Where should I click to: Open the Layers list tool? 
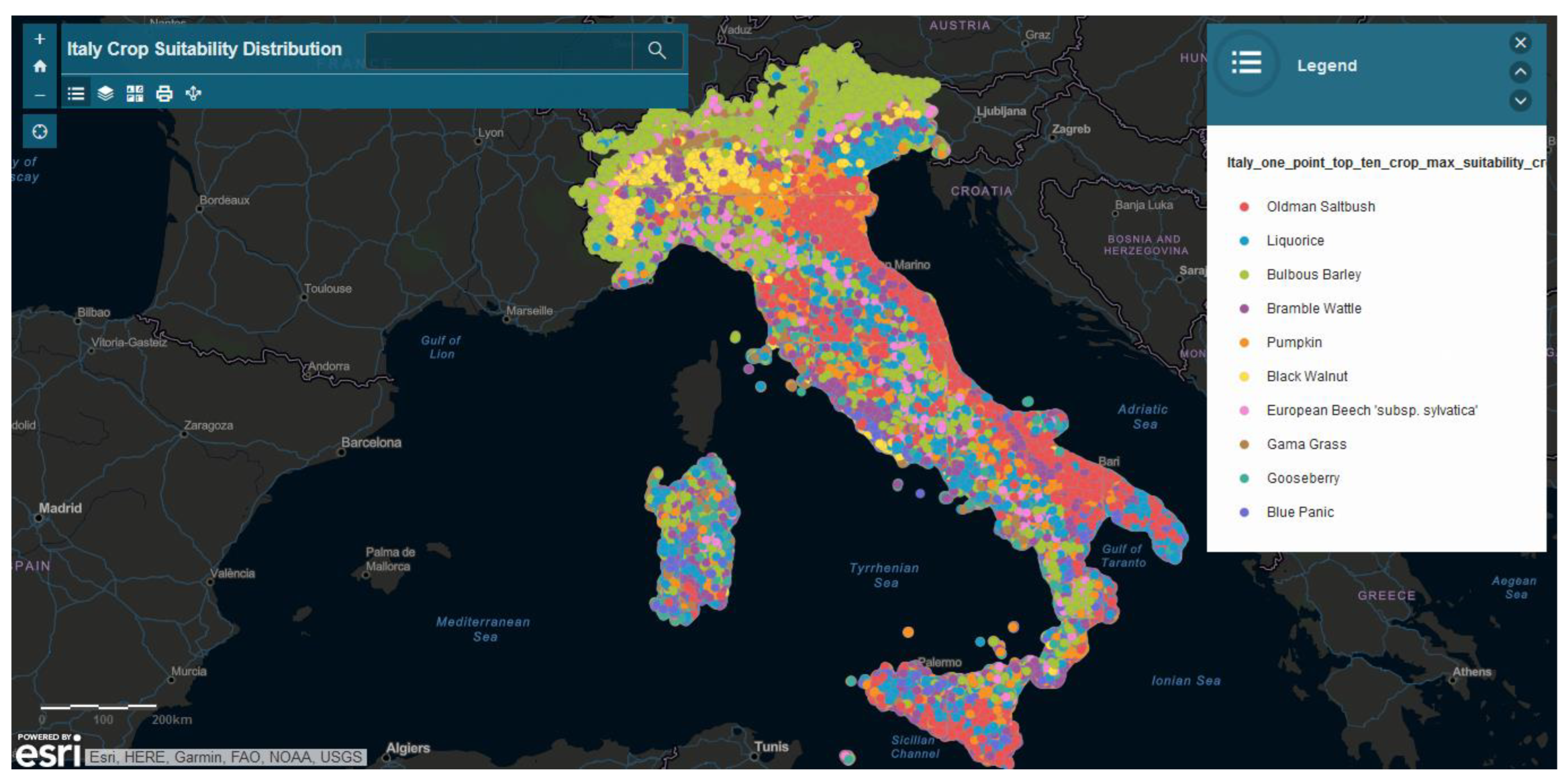(x=105, y=94)
